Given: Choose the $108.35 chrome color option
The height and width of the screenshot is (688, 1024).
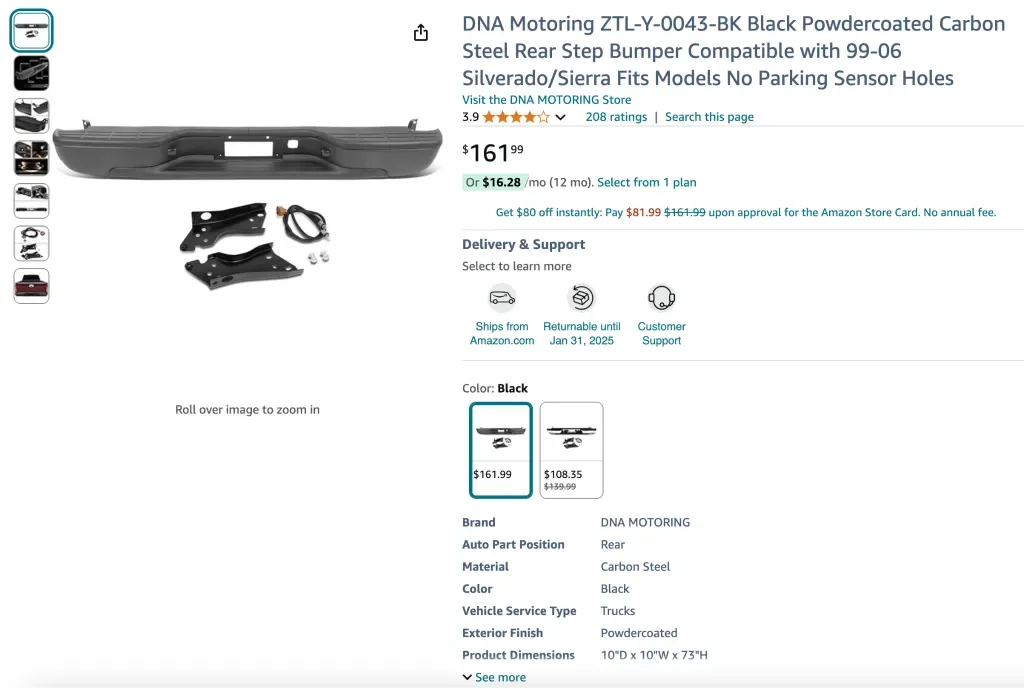Looking at the screenshot, I should pyautogui.click(x=571, y=449).
